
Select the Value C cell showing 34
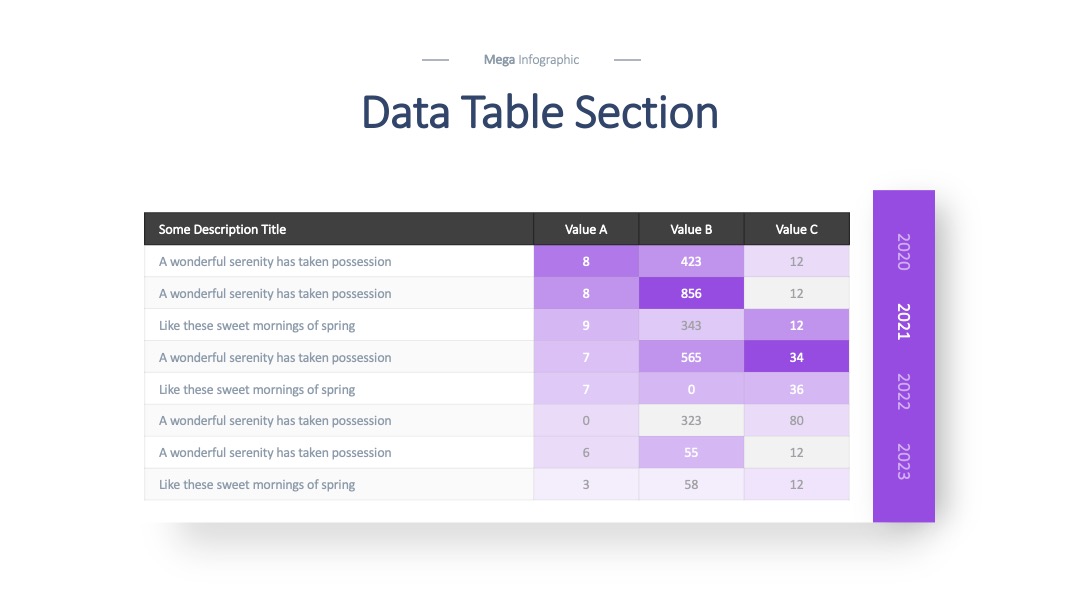[796, 357]
